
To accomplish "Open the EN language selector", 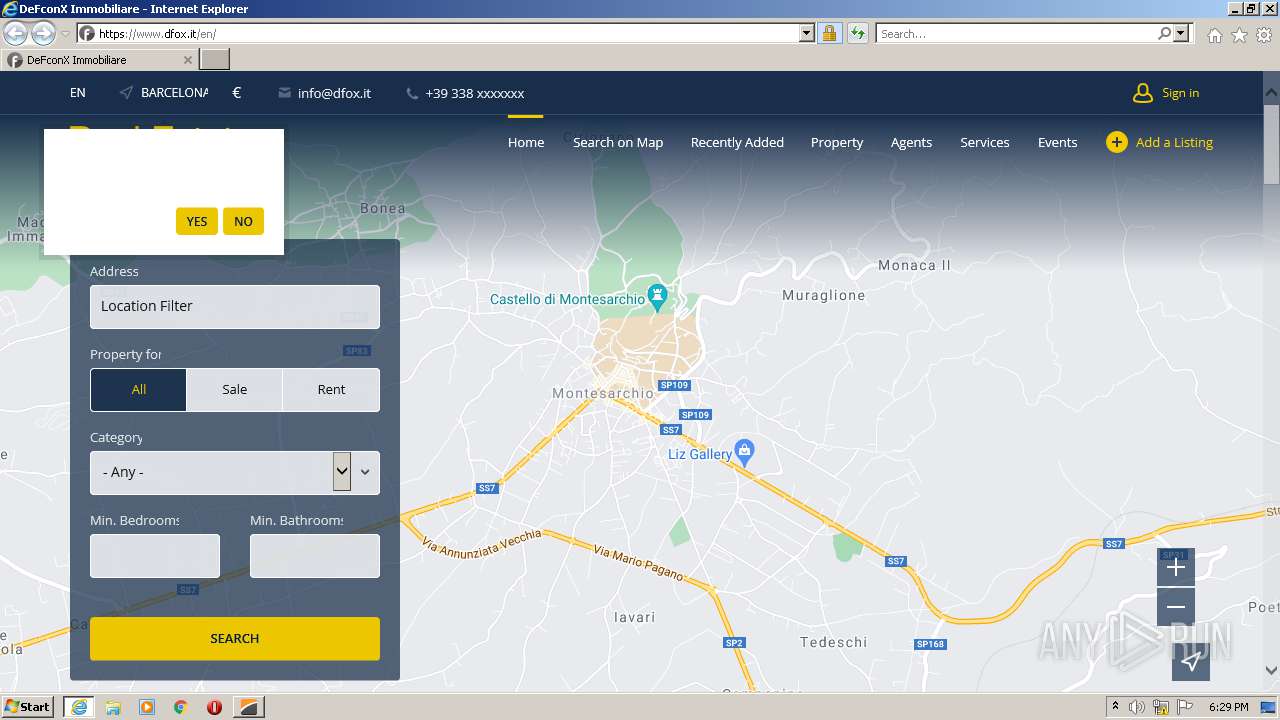I will [78, 93].
